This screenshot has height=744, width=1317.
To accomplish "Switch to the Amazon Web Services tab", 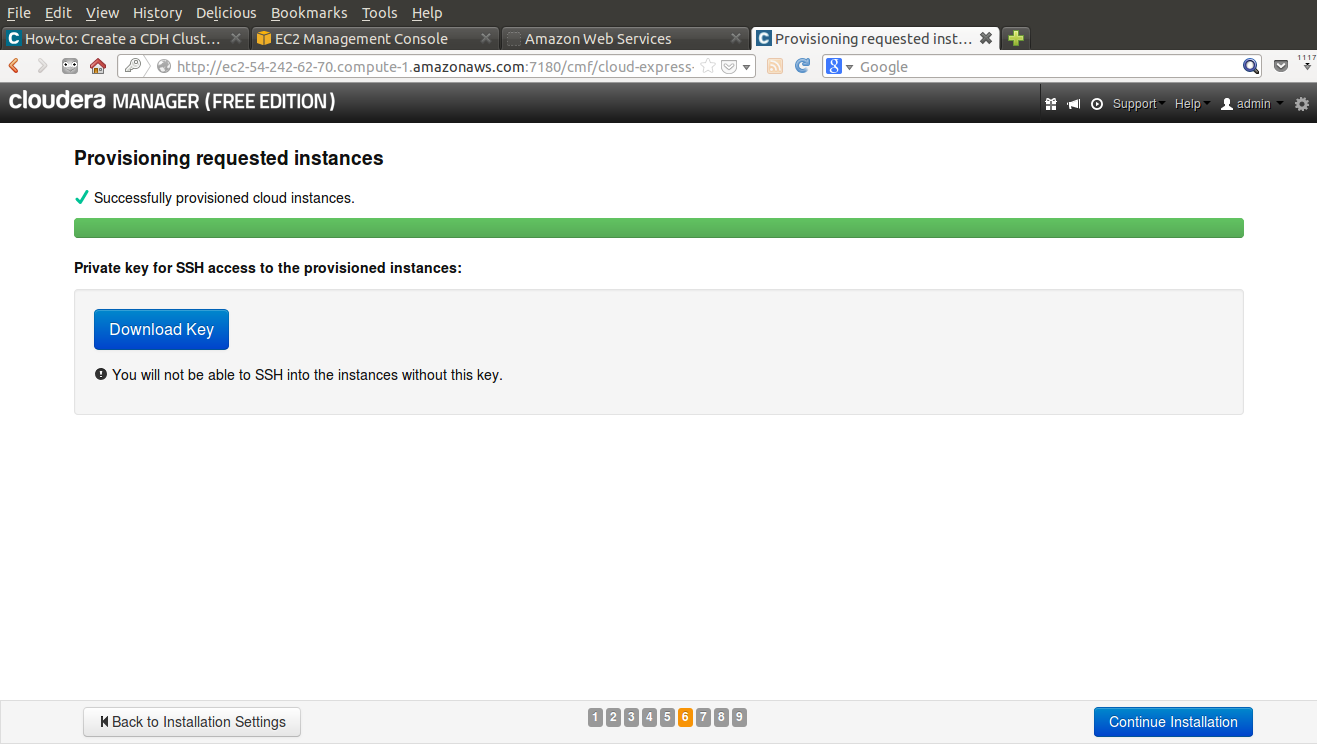I will pyautogui.click(x=624, y=38).
